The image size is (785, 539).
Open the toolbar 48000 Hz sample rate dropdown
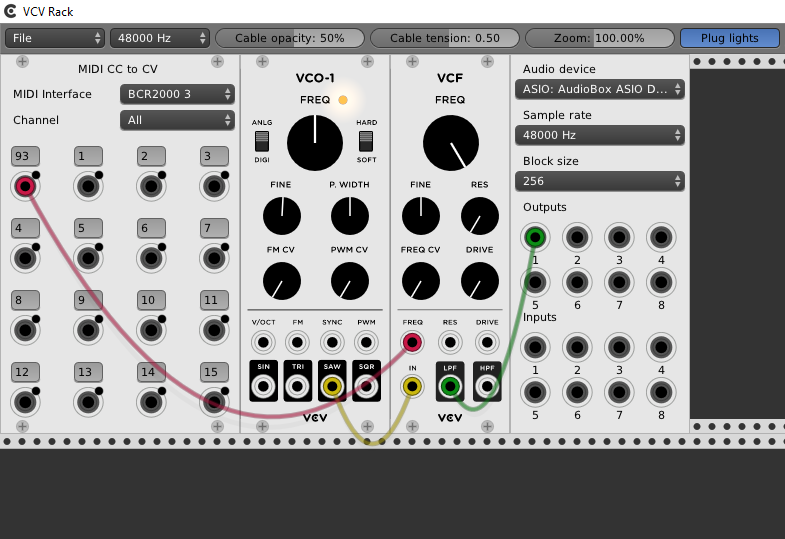(159, 38)
